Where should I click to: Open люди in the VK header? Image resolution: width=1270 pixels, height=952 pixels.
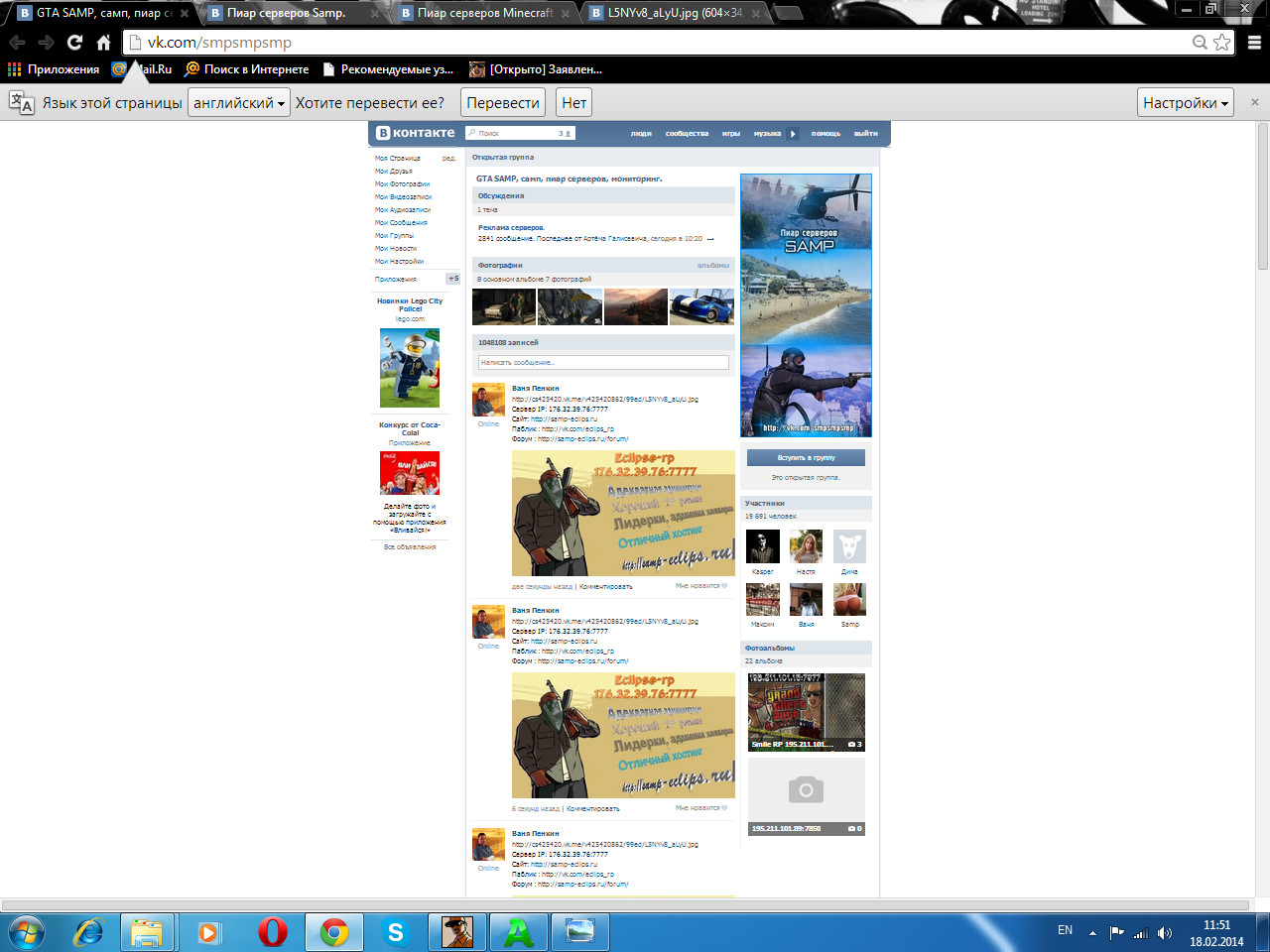[x=641, y=134]
